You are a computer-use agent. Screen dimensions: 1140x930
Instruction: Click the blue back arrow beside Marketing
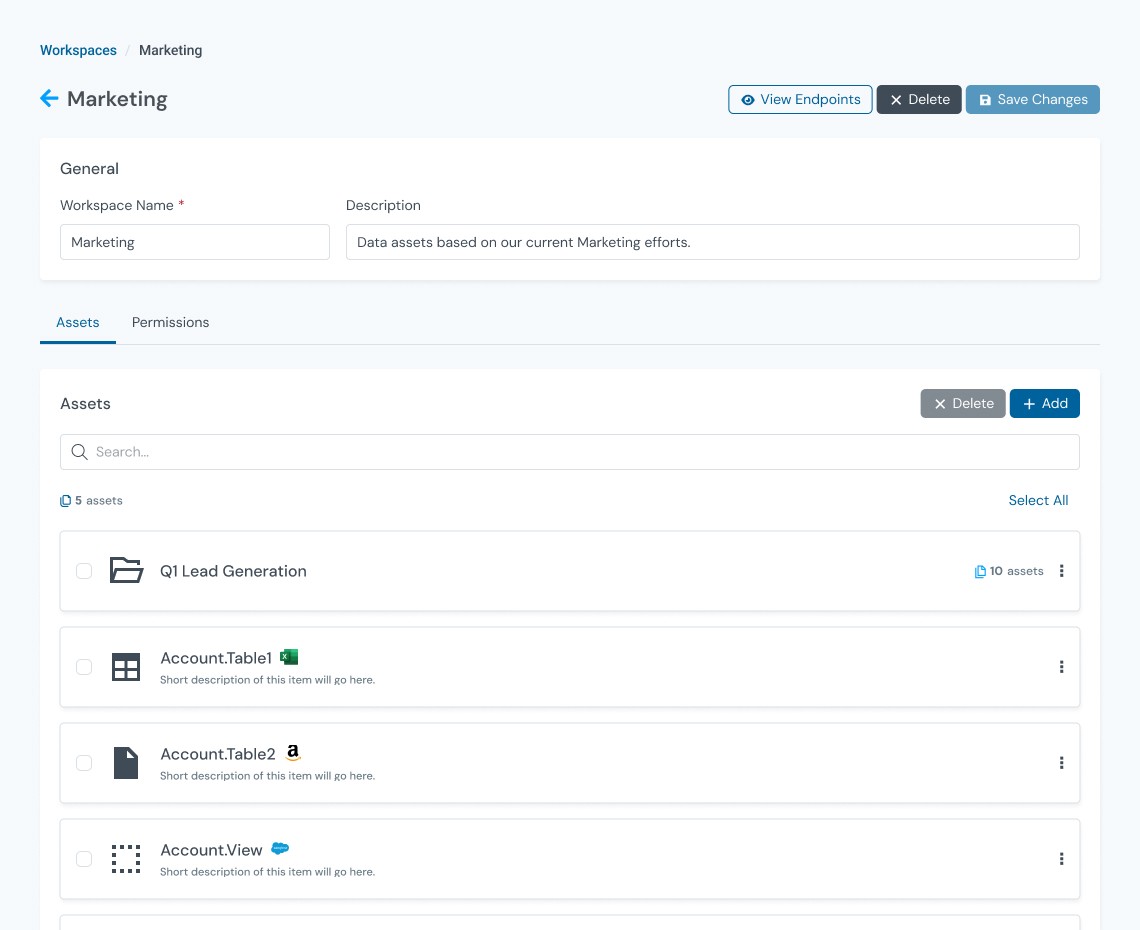tap(49, 98)
